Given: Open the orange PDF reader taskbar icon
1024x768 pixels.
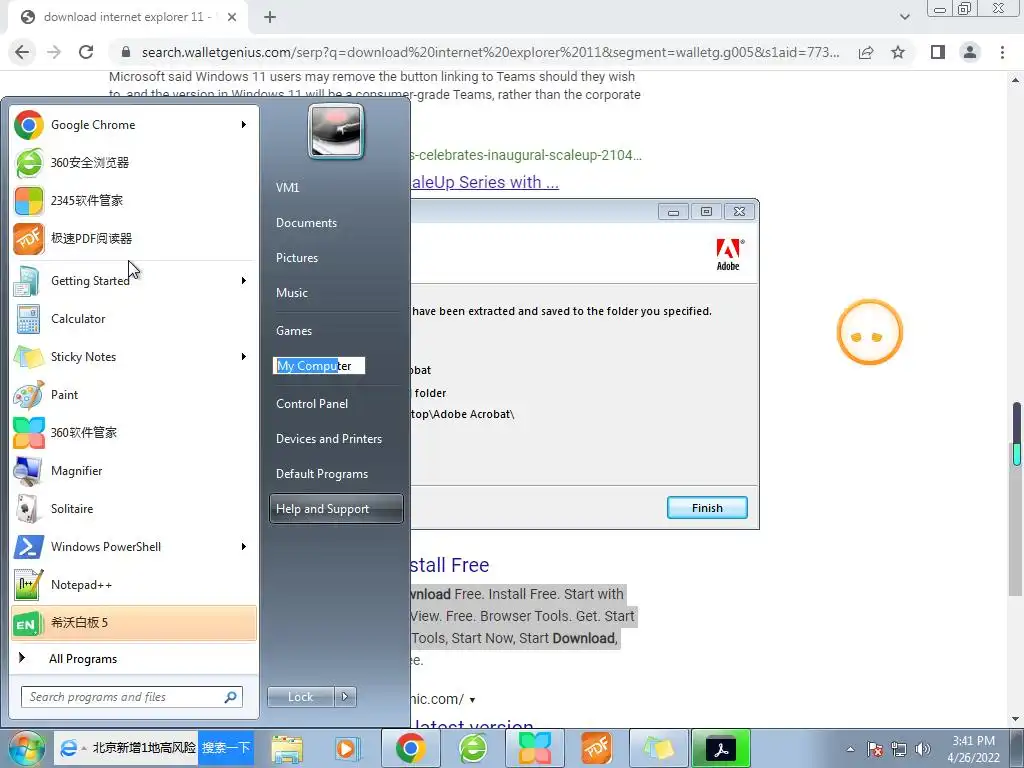Looking at the screenshot, I should 596,748.
